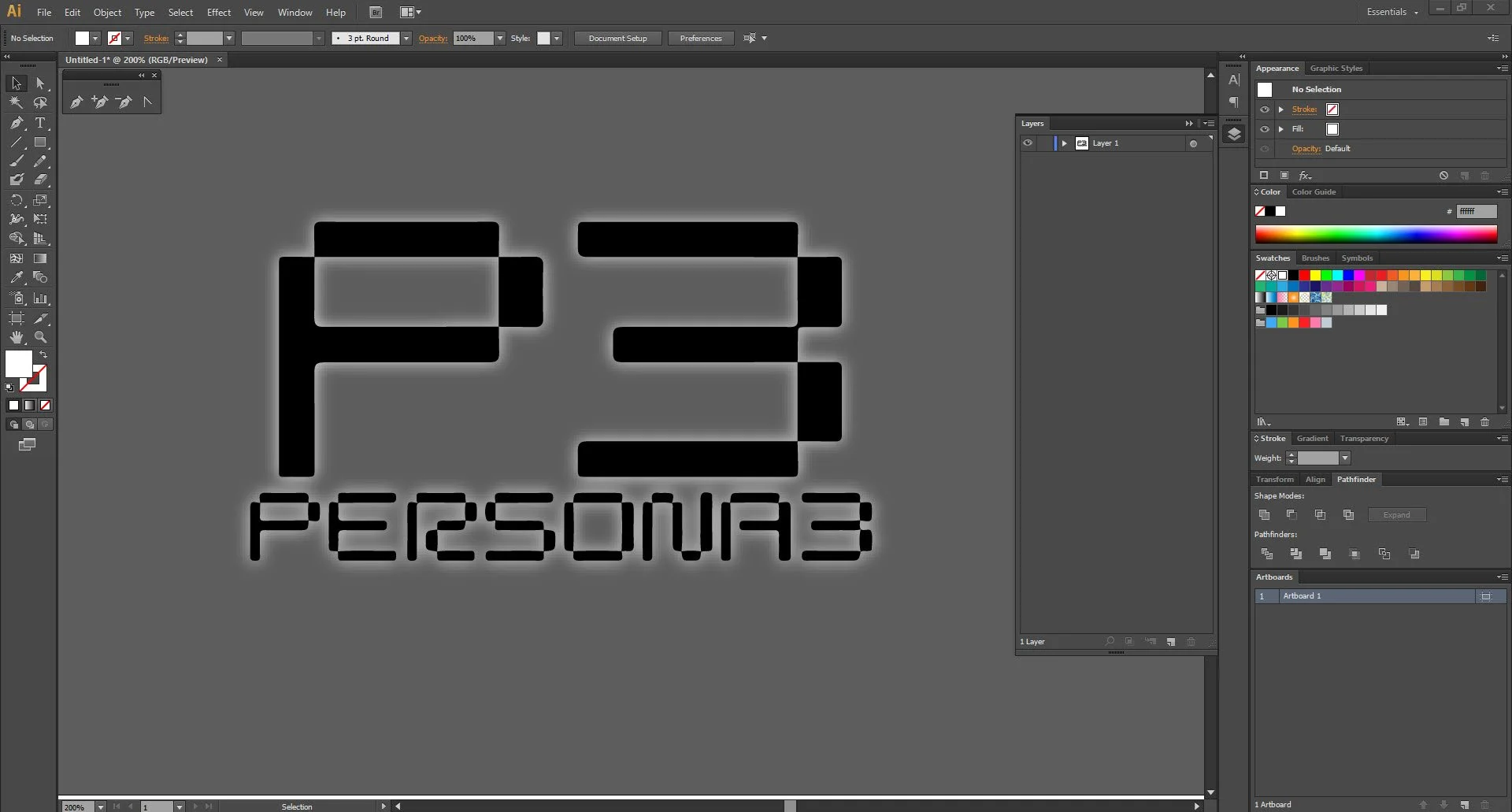Screen dimensions: 1512x812
Task: Toggle Fill visibility in Appearance panel
Action: click(x=1265, y=129)
